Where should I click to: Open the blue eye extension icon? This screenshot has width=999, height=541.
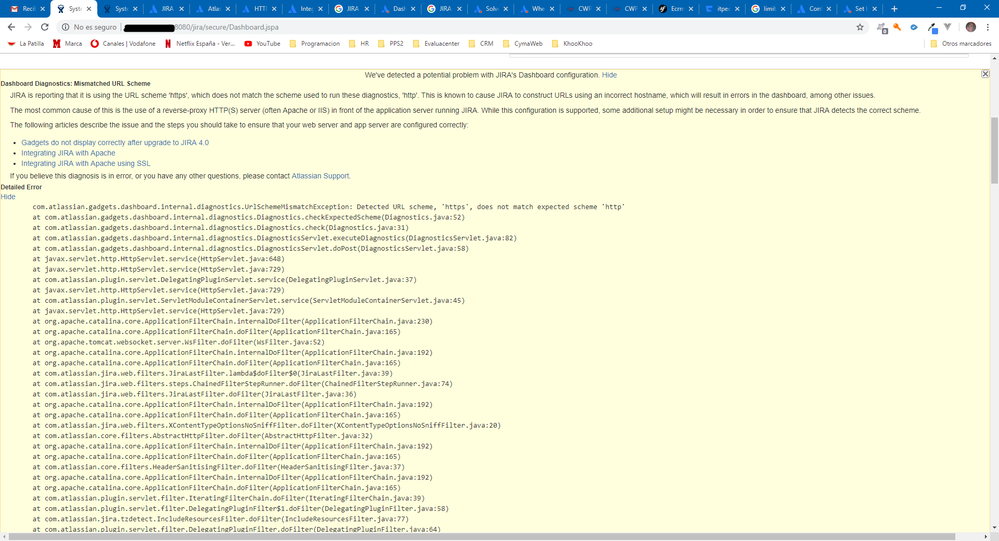[x=914, y=27]
